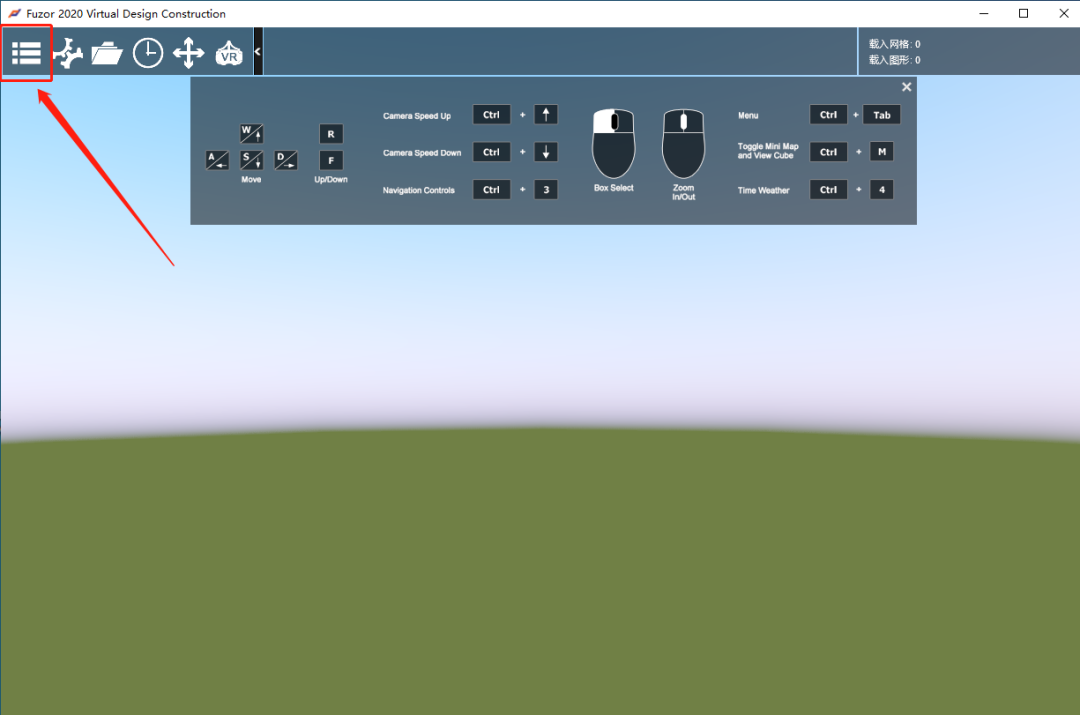Click Ctrl key beside Menu label
1080x715 pixels.
coord(828,114)
